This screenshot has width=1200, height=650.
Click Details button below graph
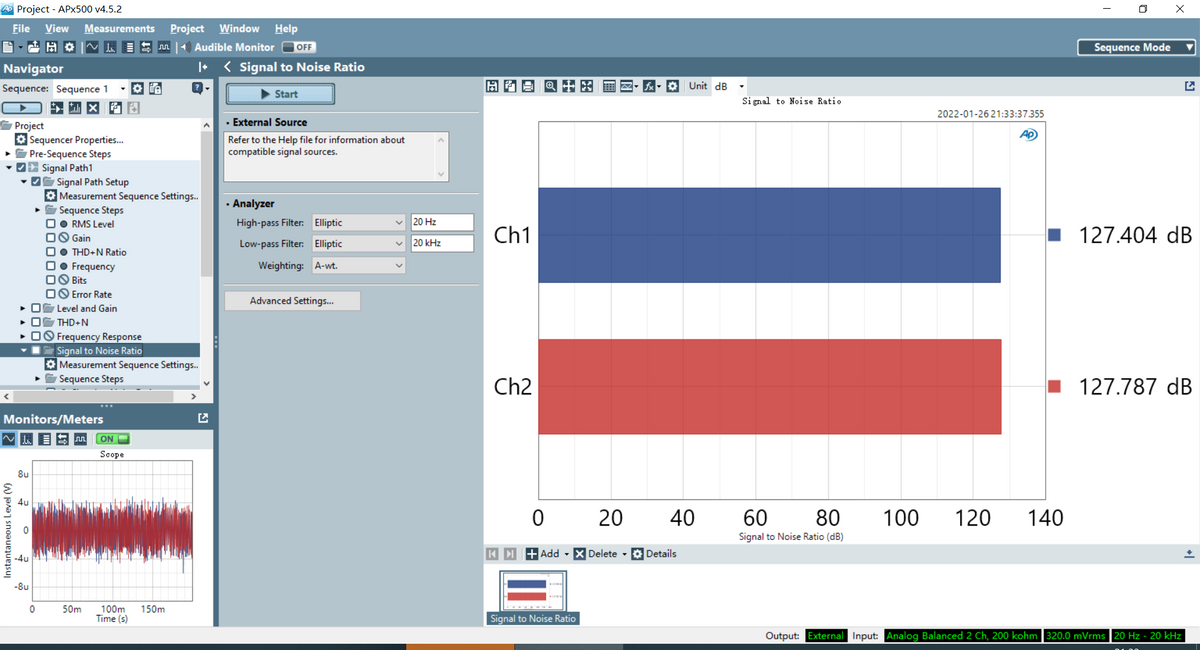[x=654, y=554]
